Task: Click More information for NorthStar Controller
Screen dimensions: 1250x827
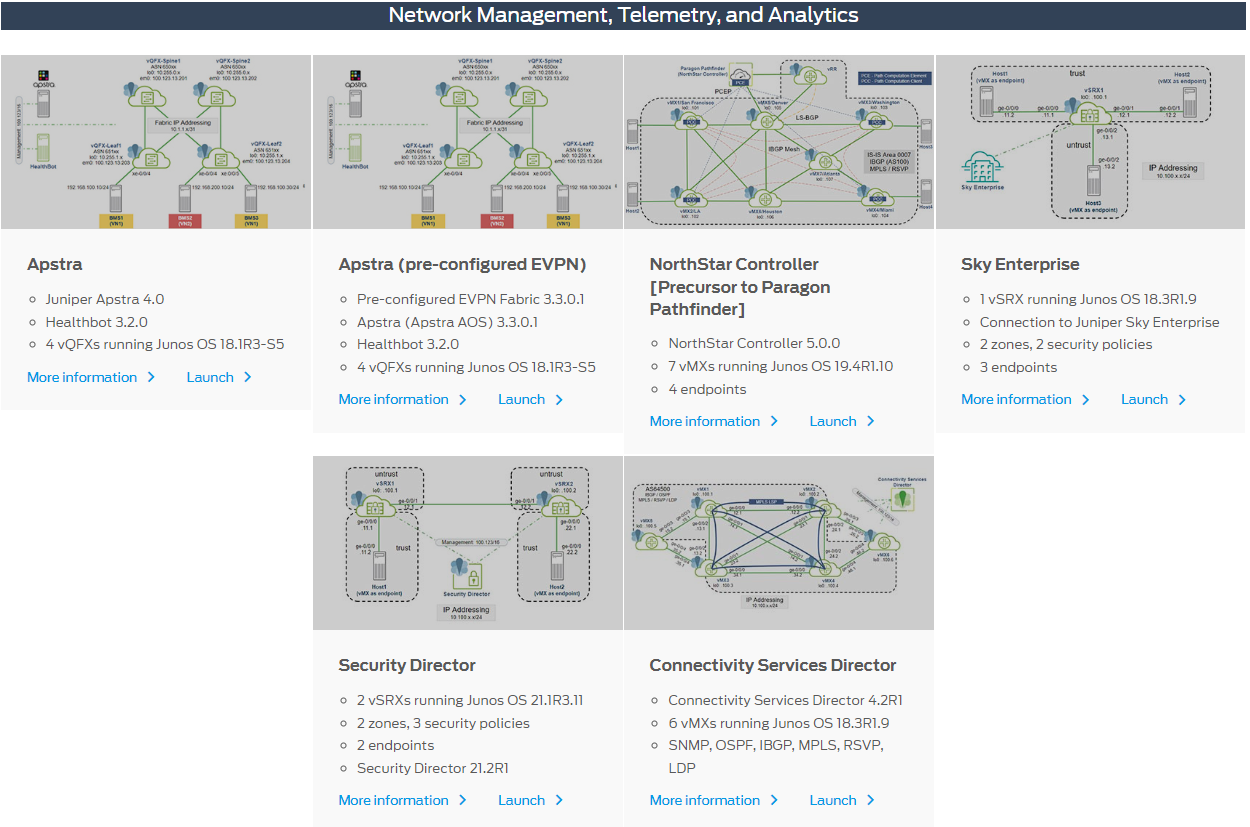Action: 706,421
